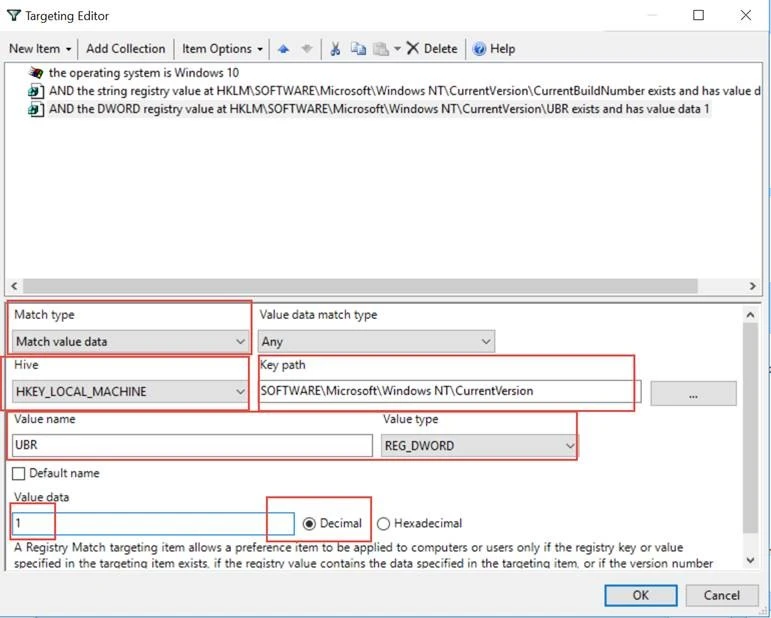771x618 pixels.
Task: Click the OK button
Action: tap(640, 595)
